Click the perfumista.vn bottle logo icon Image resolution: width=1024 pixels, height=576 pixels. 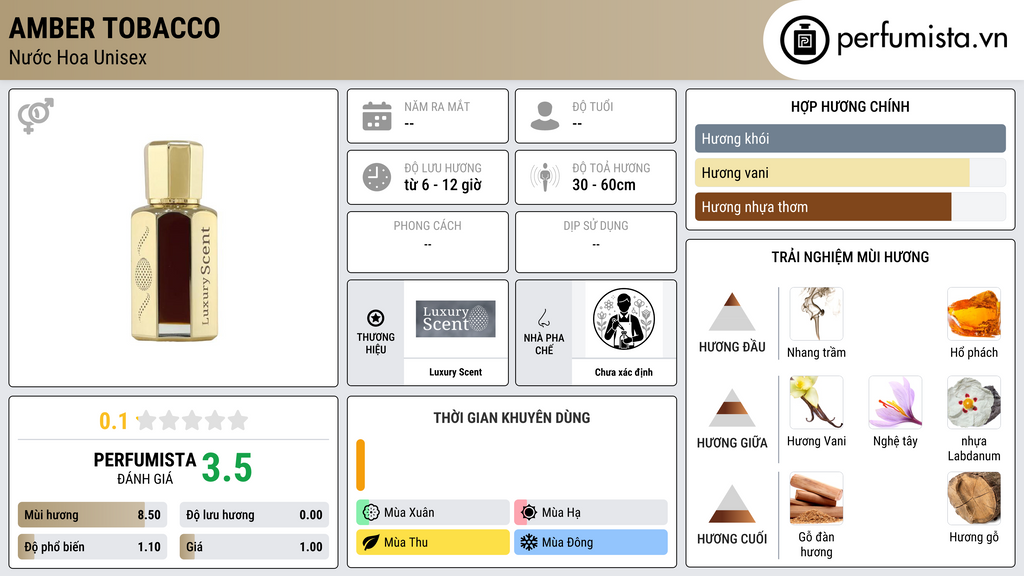804,40
